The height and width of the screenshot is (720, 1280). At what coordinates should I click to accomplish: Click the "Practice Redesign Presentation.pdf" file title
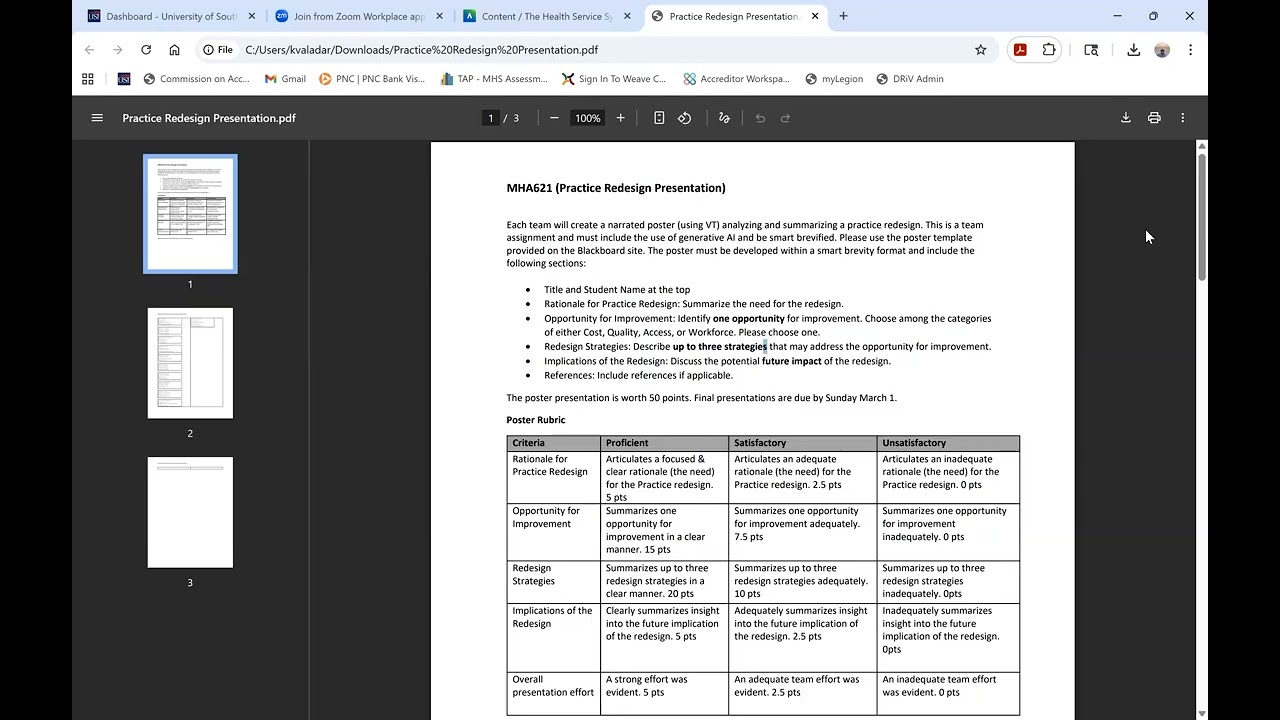209,118
